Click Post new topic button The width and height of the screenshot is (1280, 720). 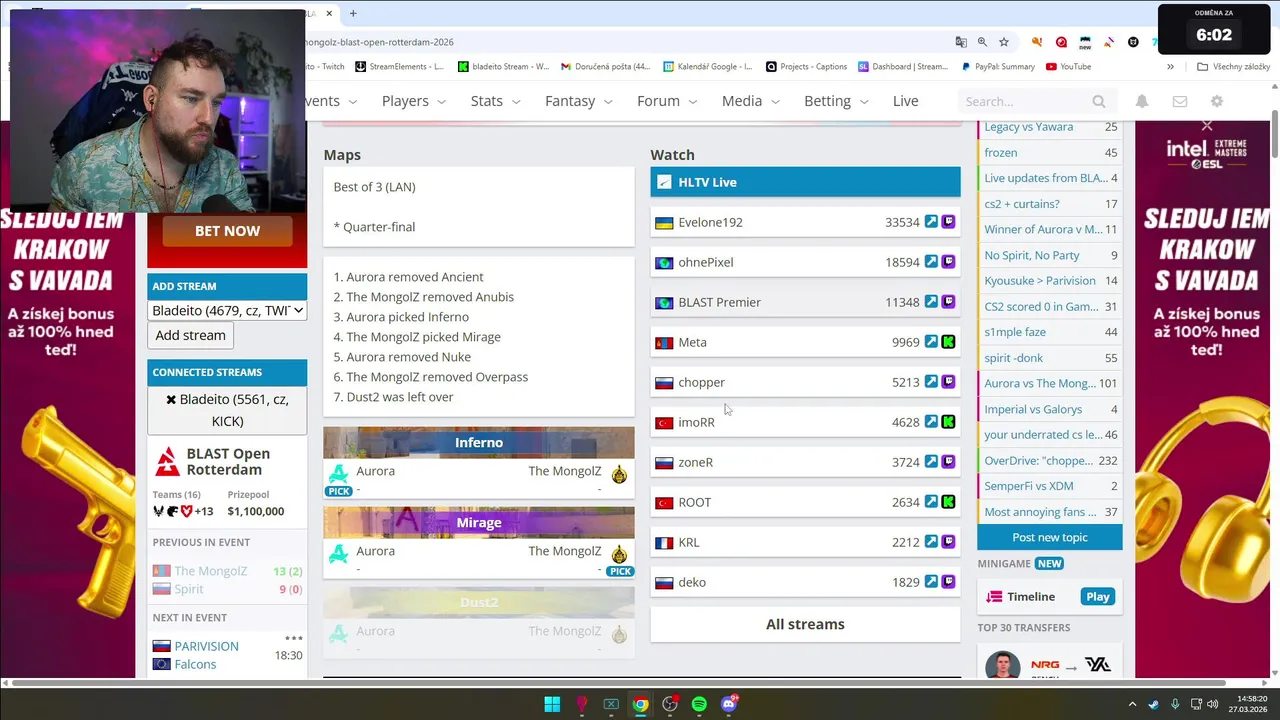[1049, 537]
